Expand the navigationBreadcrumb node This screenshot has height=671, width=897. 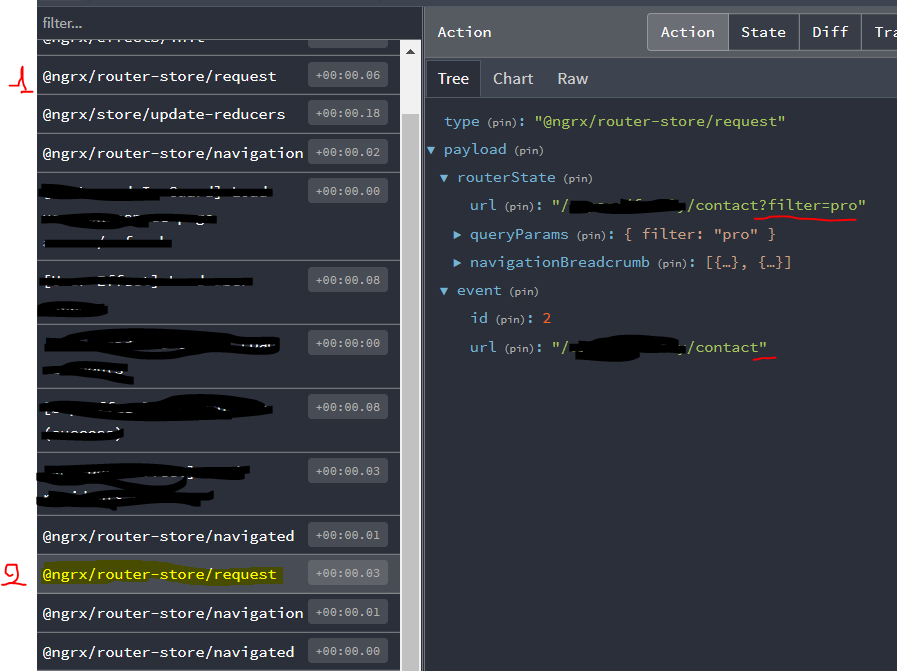[457, 263]
